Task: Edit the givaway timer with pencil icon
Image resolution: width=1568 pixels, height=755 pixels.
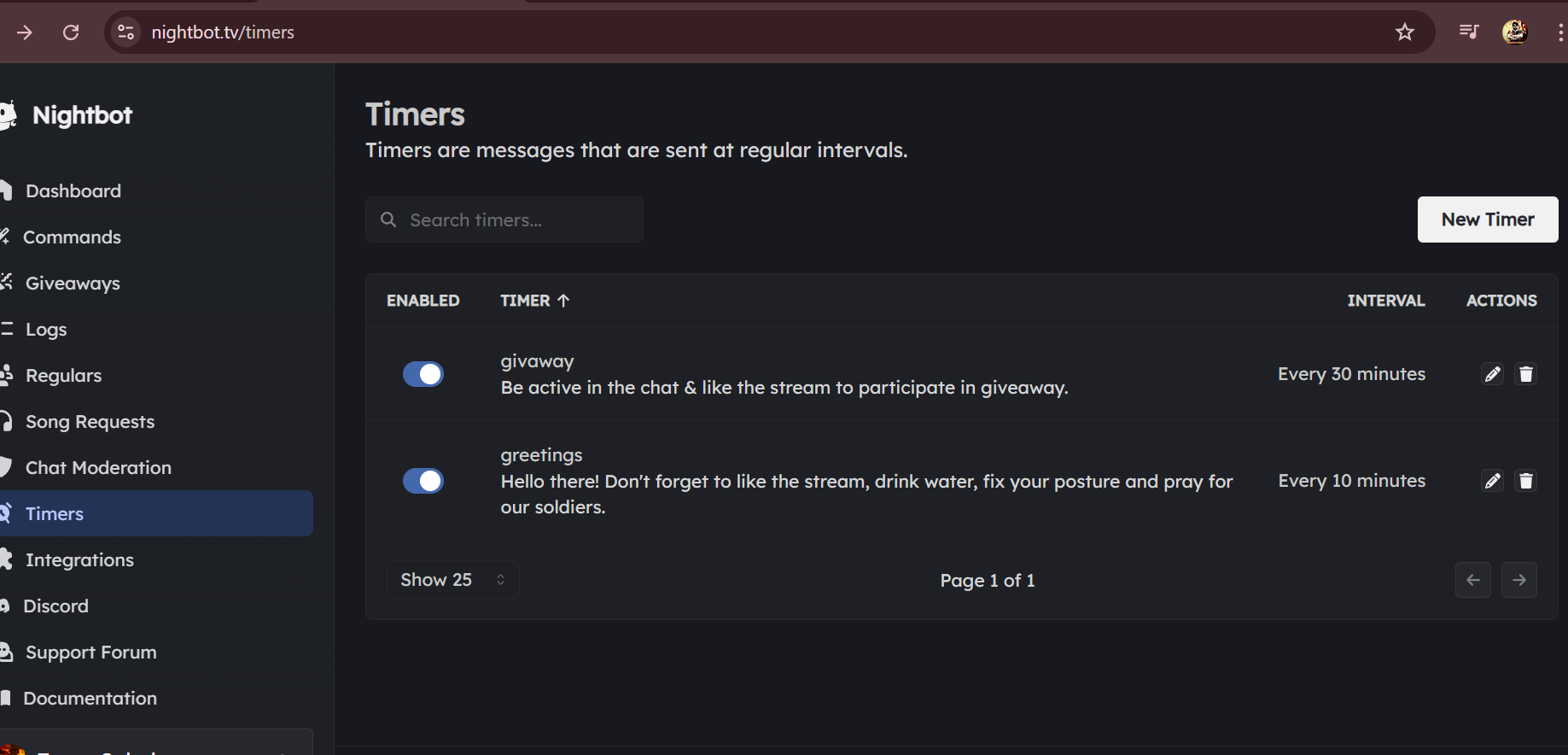Action: click(x=1492, y=374)
